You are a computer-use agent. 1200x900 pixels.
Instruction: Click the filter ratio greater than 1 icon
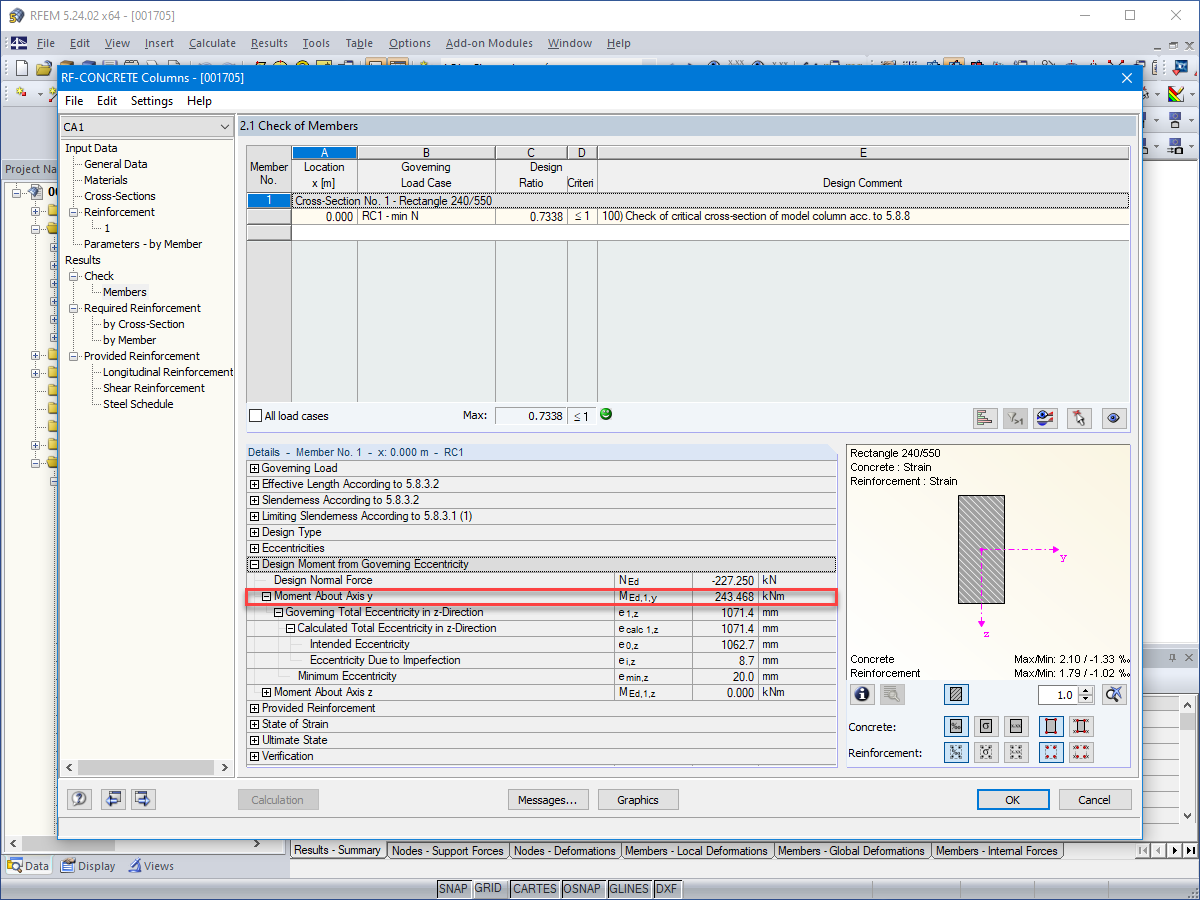tap(1016, 418)
